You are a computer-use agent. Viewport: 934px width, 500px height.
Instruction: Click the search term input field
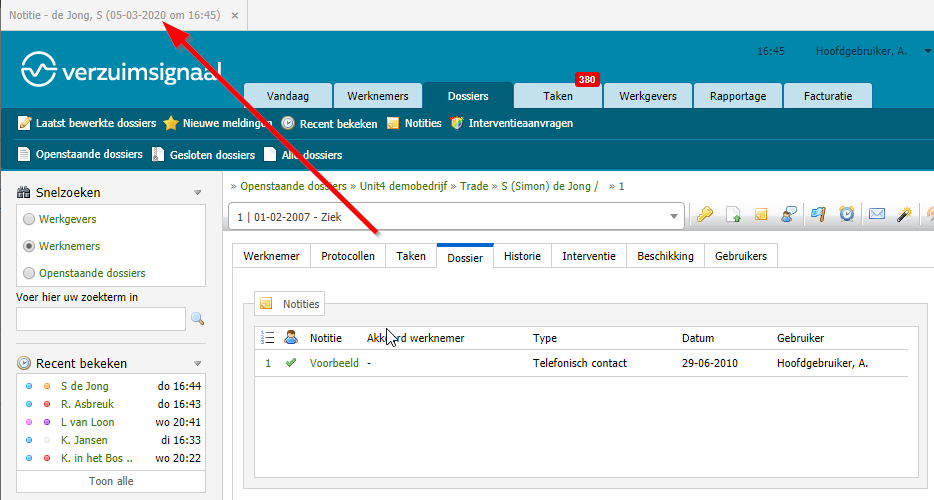[101, 319]
